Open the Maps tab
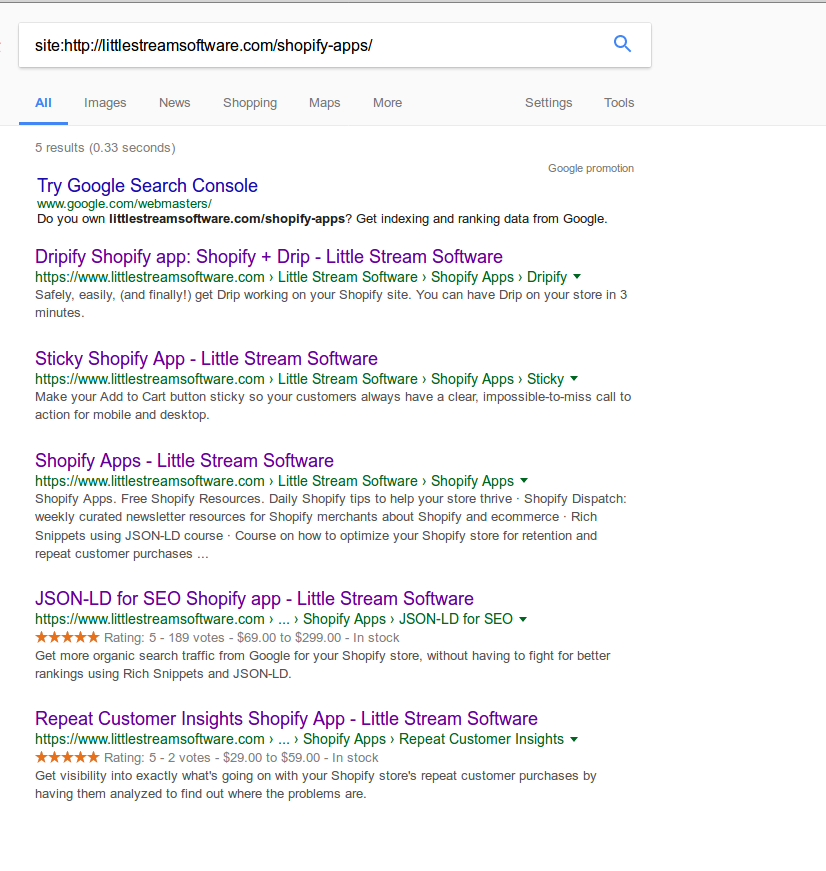This screenshot has height=871, width=826. click(x=324, y=103)
